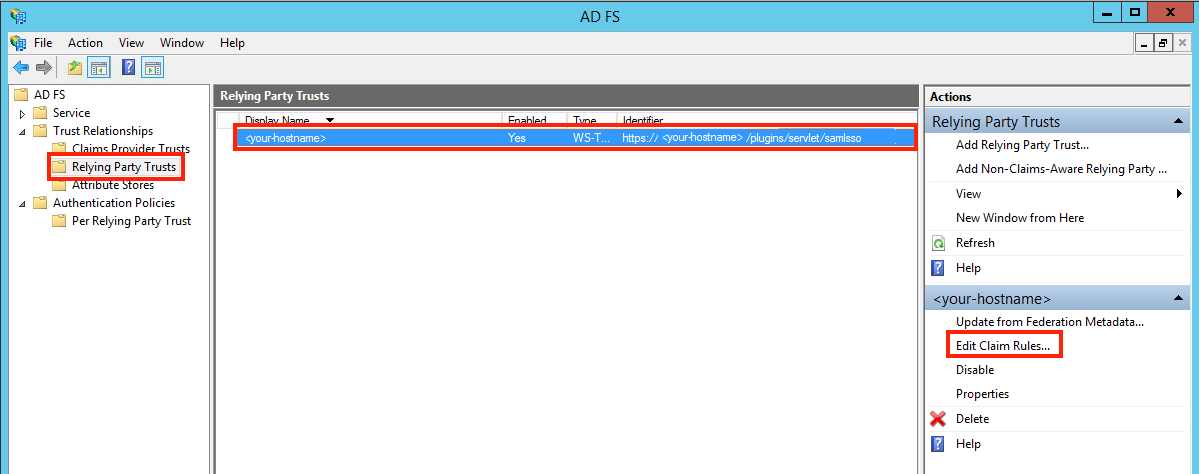The height and width of the screenshot is (474, 1199).
Task: Expand the Service tree node
Action: click(22, 114)
